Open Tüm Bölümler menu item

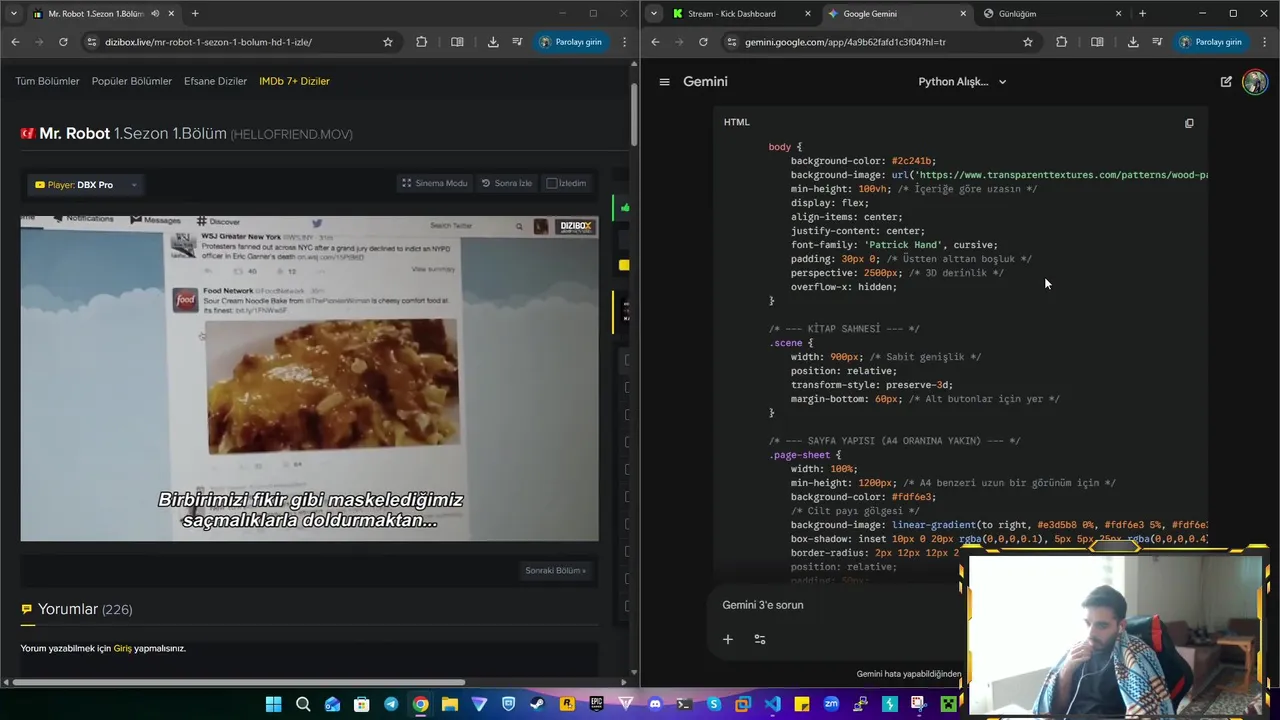pos(47,81)
